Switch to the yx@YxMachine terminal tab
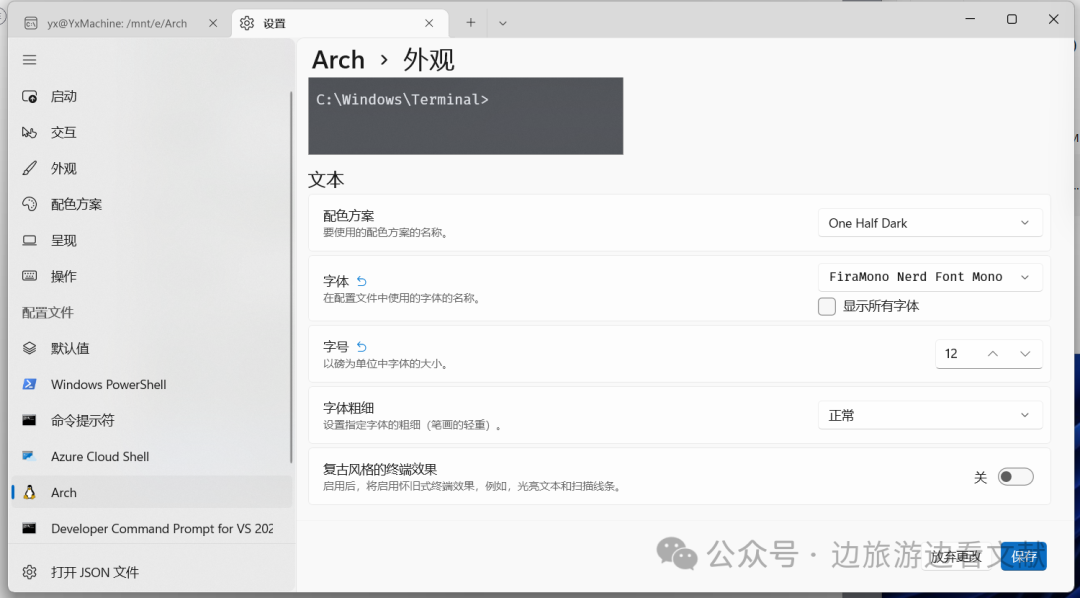Image resolution: width=1080 pixels, height=598 pixels. [x=121, y=23]
